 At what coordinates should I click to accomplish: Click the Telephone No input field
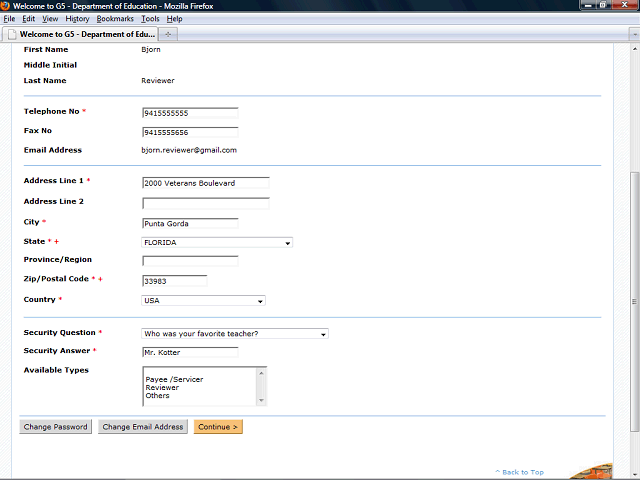(190, 113)
